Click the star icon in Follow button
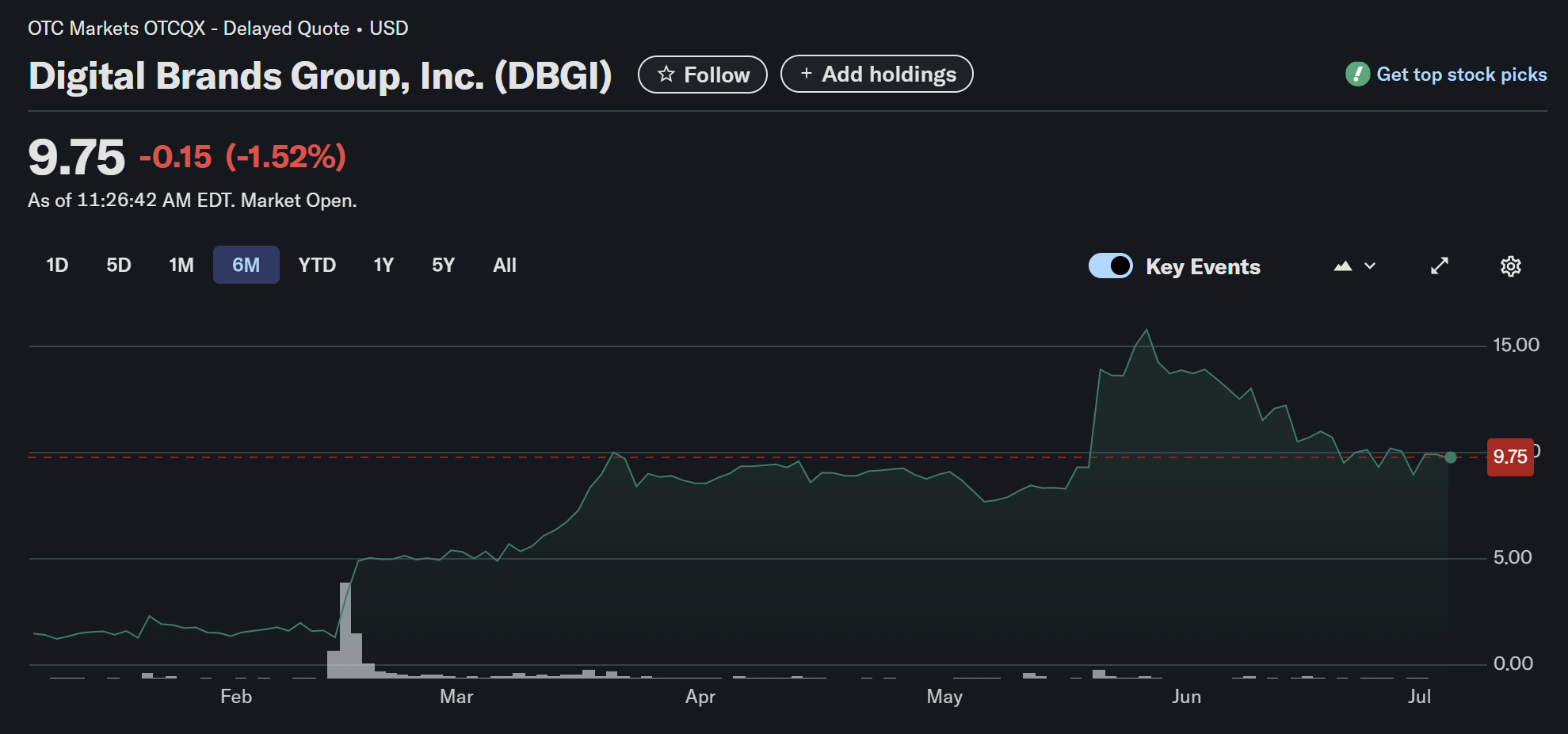 pos(666,74)
